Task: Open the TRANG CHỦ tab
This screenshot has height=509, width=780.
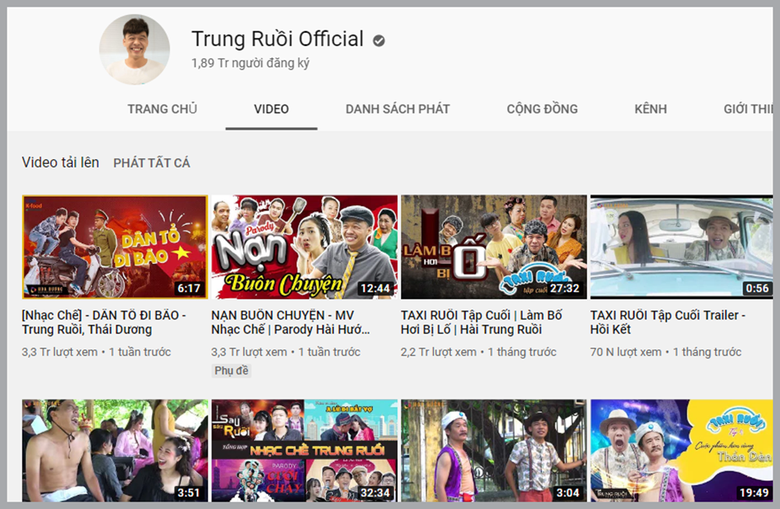Action: [x=162, y=109]
